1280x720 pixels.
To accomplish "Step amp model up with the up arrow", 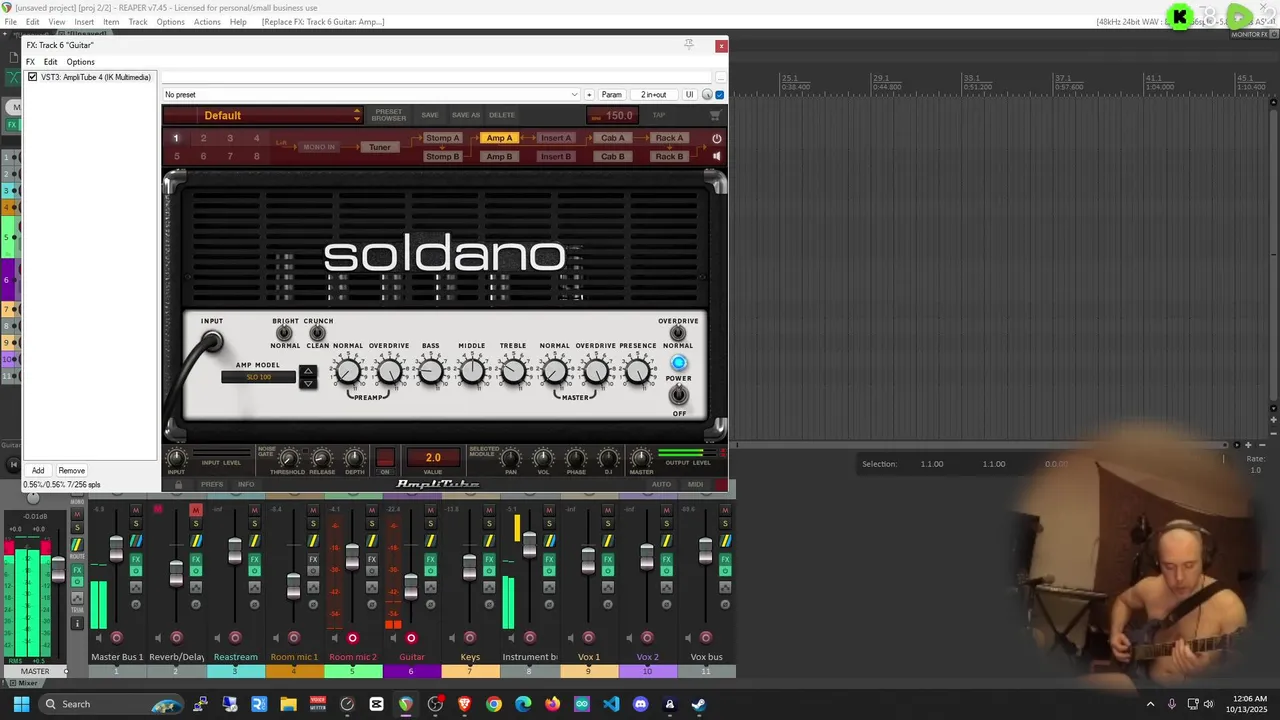I will coord(308,372).
